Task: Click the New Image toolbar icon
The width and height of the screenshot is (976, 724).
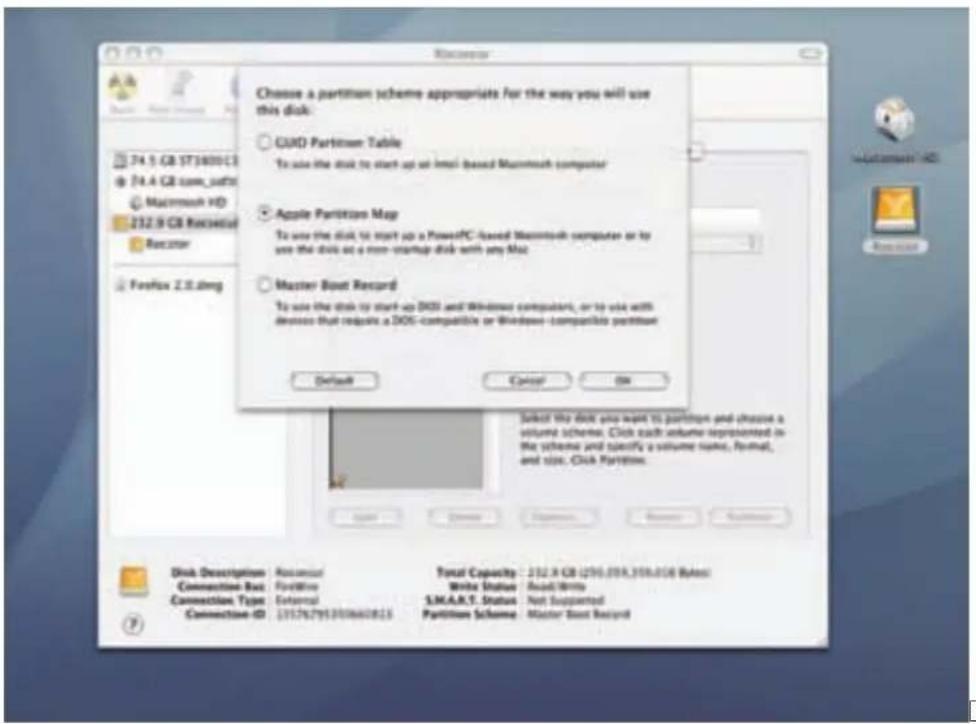Action: click(179, 87)
